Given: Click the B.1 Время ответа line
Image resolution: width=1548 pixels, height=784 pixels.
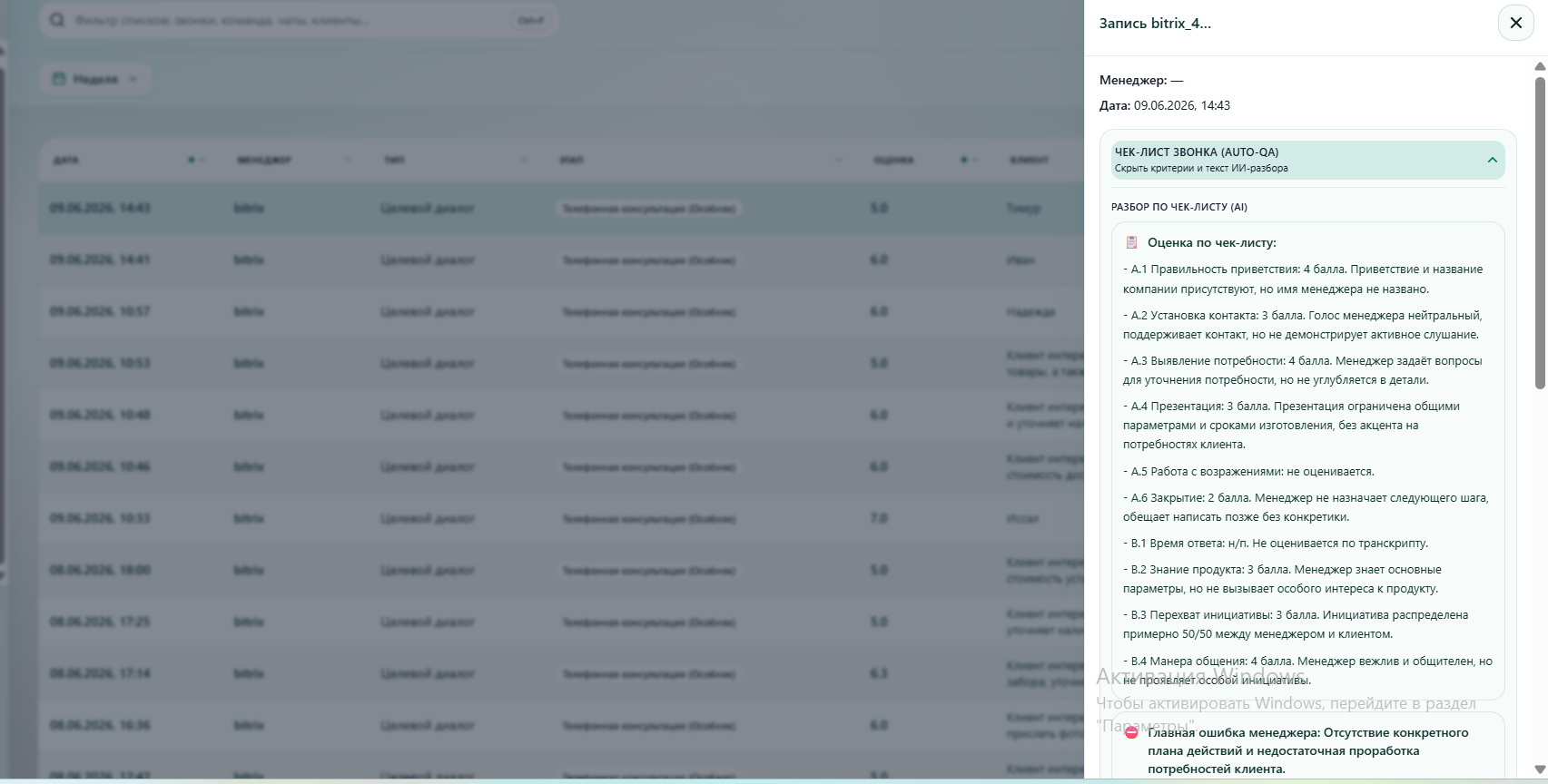Looking at the screenshot, I should pyautogui.click(x=1276, y=543).
